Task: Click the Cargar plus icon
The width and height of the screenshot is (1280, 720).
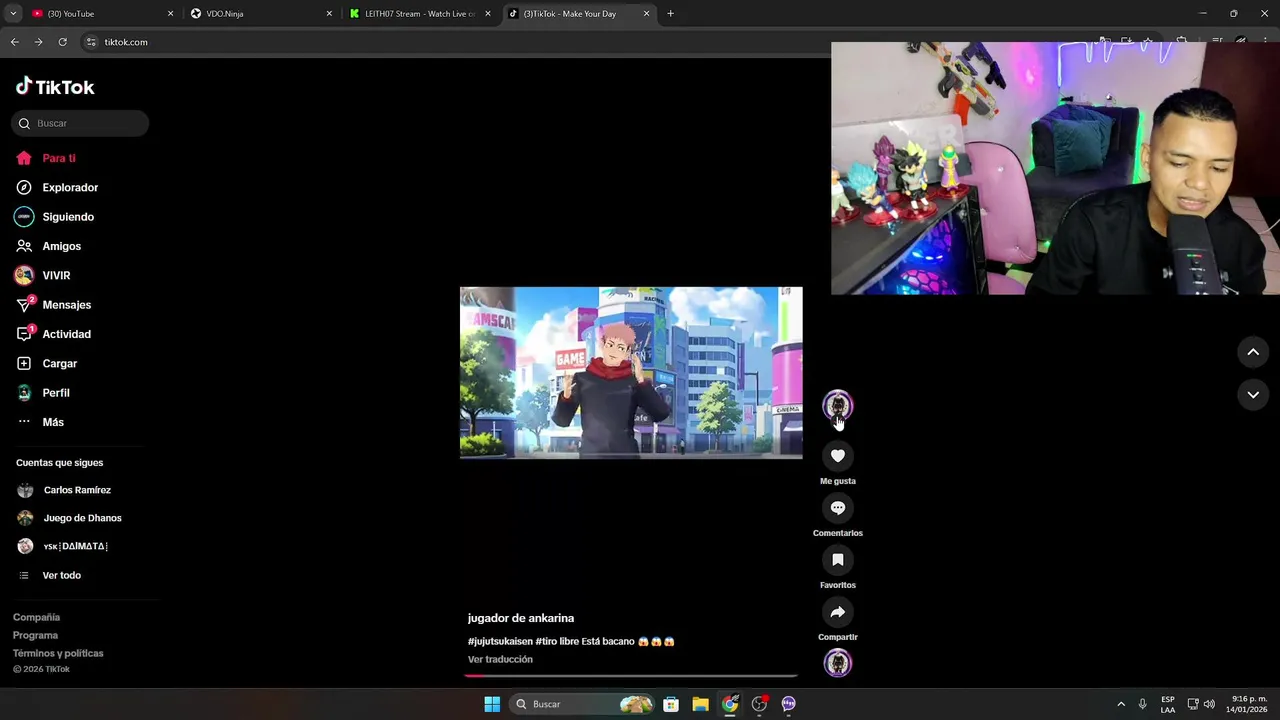Action: (24, 363)
